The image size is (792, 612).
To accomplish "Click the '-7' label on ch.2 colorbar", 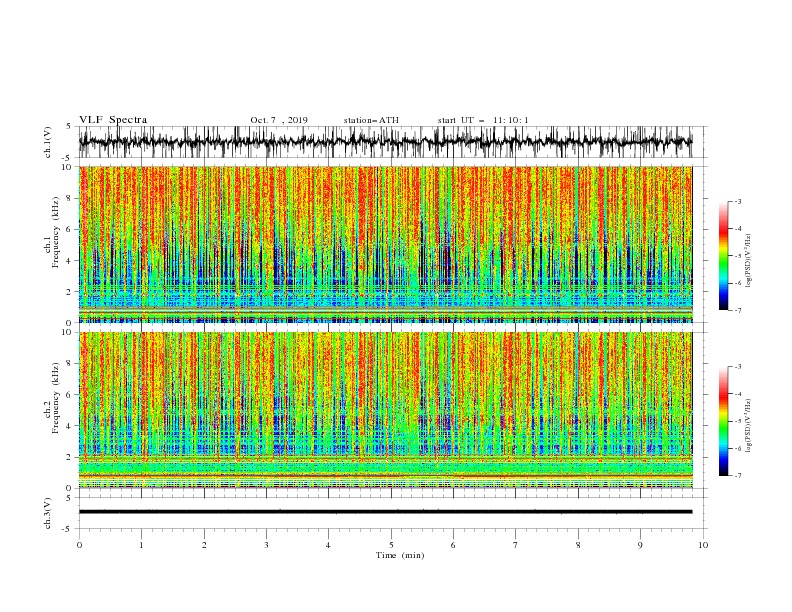I will tap(738, 476).
